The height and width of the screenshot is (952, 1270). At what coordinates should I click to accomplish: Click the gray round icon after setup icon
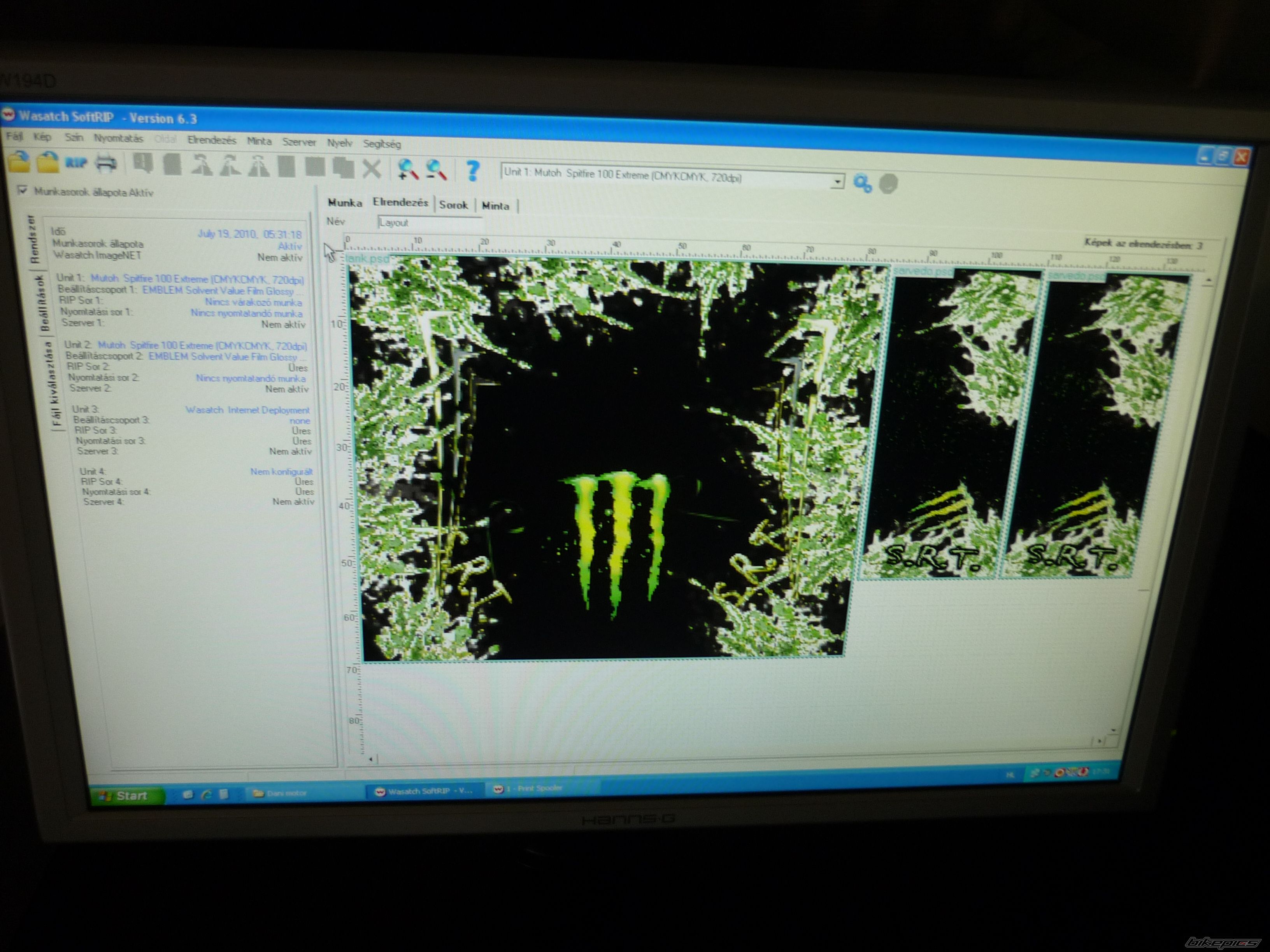(888, 184)
